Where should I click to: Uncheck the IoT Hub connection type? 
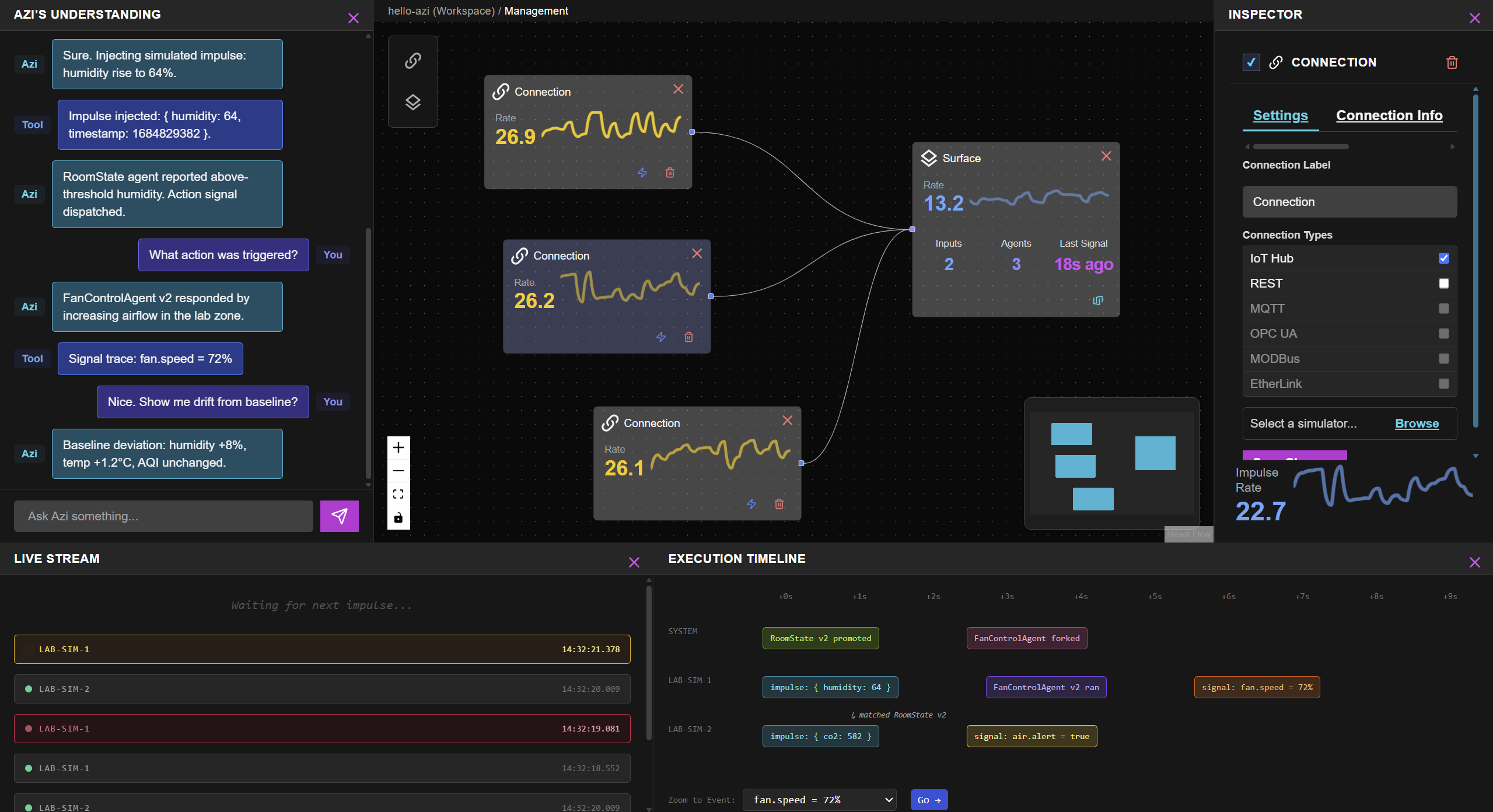tap(1443, 258)
